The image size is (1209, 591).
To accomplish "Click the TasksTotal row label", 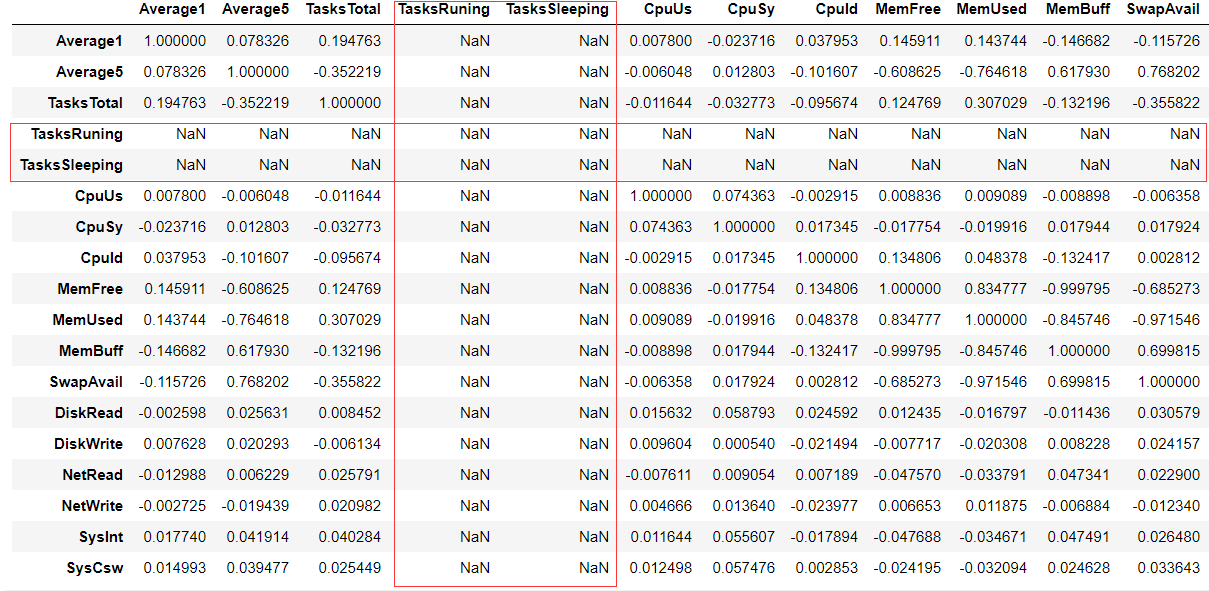I will click(85, 103).
